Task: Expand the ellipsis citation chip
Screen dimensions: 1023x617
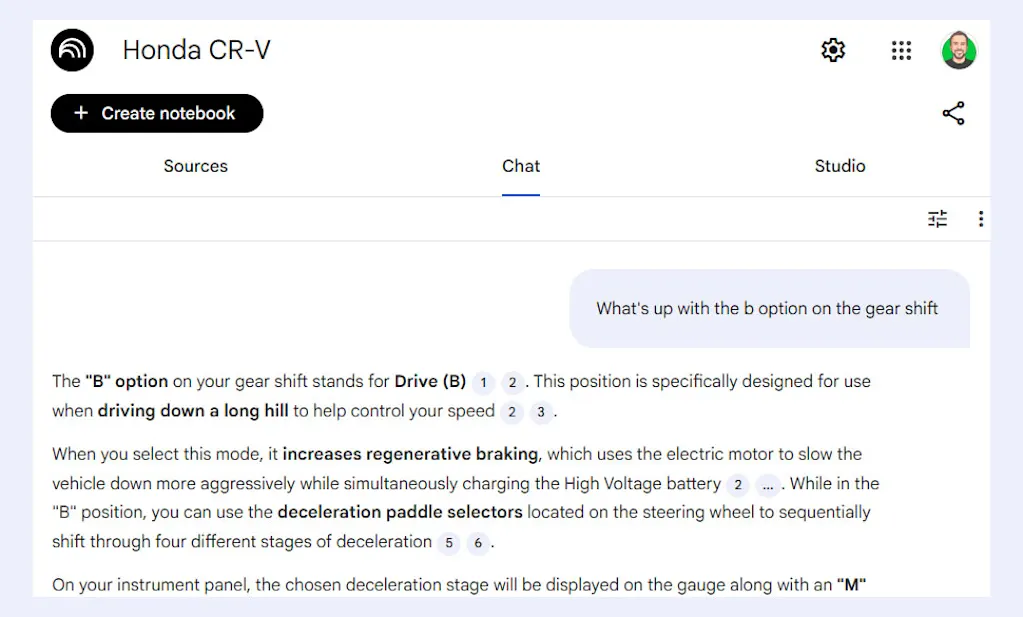Action: tap(767, 485)
